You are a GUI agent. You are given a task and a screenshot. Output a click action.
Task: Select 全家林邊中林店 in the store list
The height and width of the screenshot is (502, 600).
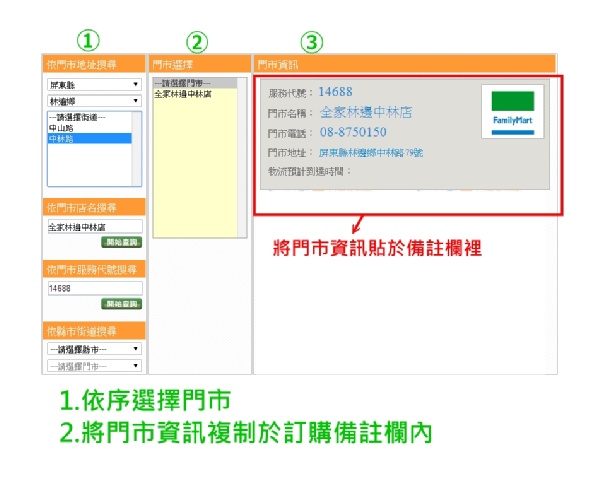pyautogui.click(x=195, y=94)
